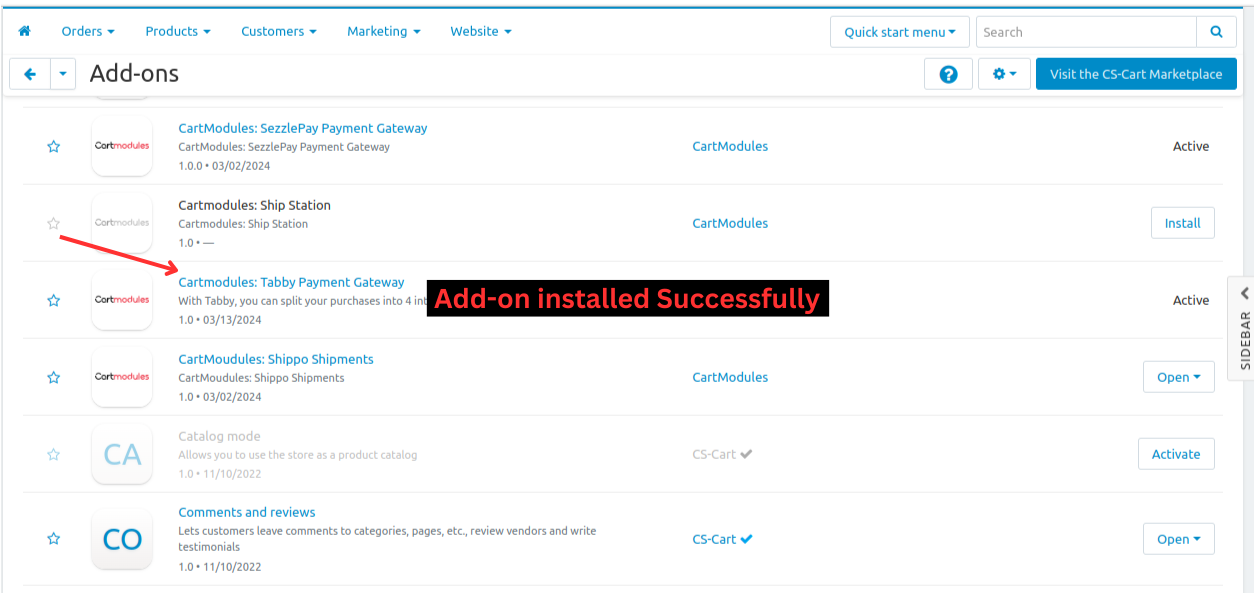The image size is (1254, 593).
Task: Toggle favorite star for Comments and reviews
Action: tap(54, 539)
